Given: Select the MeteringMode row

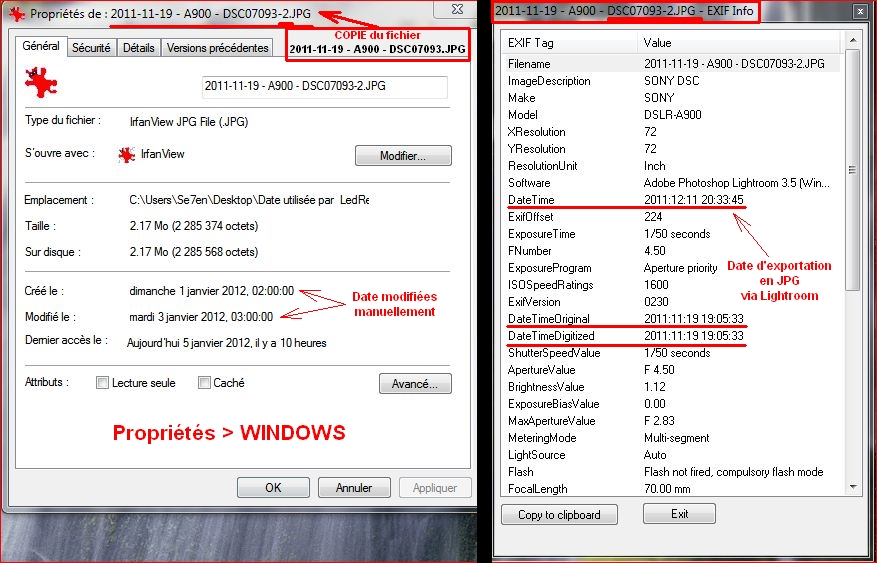Looking at the screenshot, I should 671,438.
